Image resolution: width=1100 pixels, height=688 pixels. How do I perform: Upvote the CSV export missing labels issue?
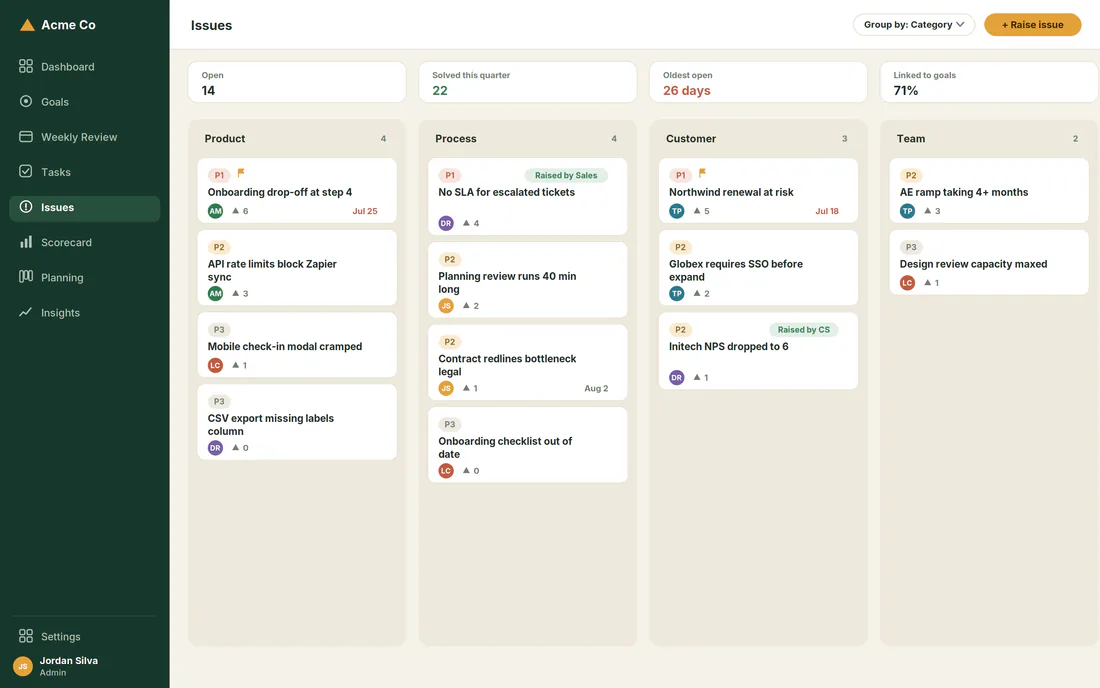(x=240, y=448)
